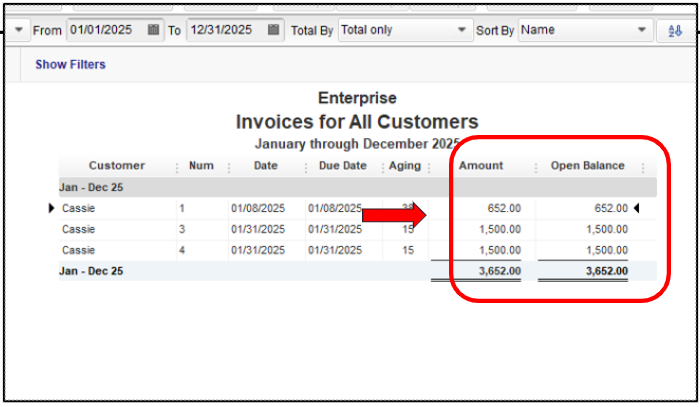Click the Date column header
The height and width of the screenshot is (407, 700).
(x=266, y=166)
